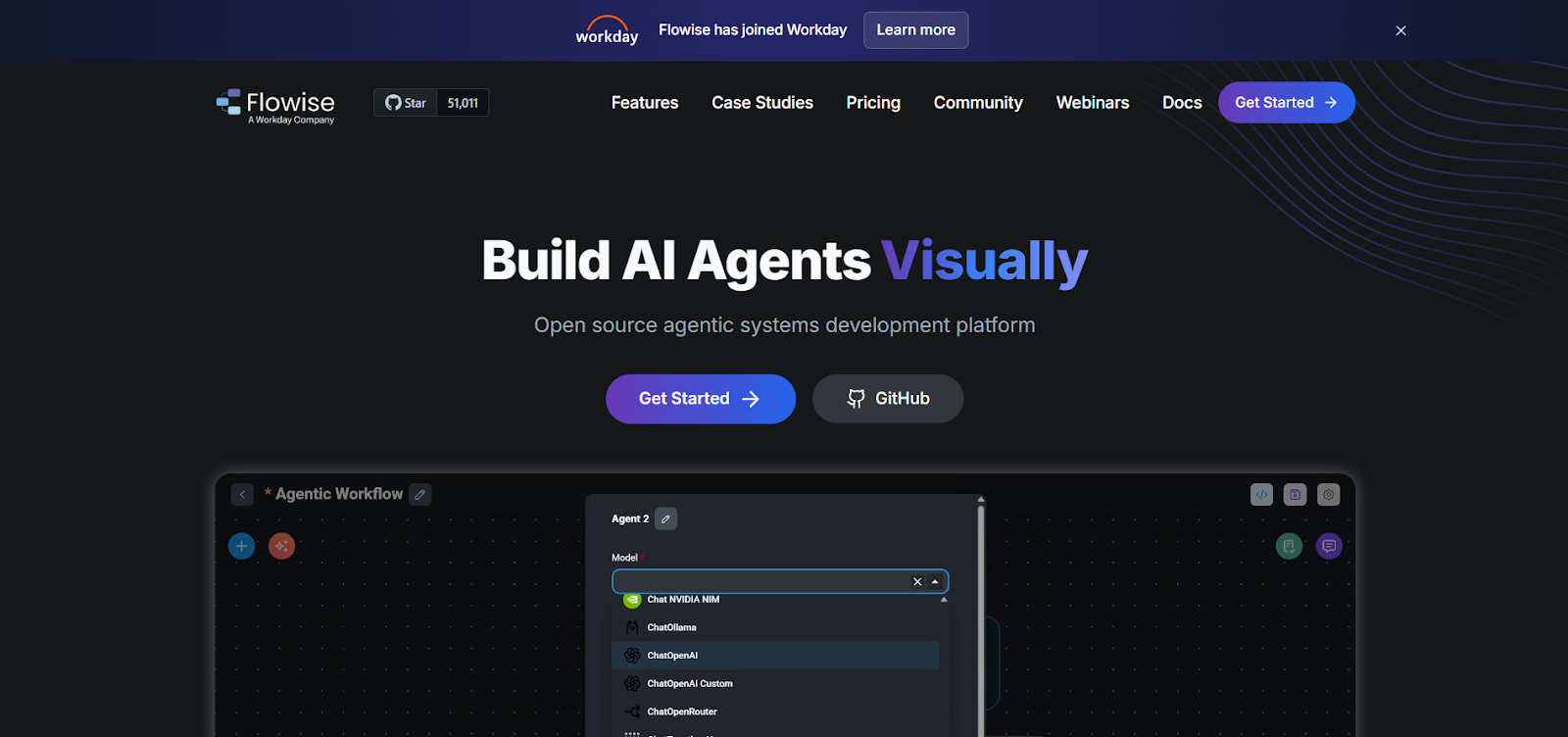Select ChatOpenAI from the model list
This screenshot has width=1568, height=737.
tap(775, 656)
